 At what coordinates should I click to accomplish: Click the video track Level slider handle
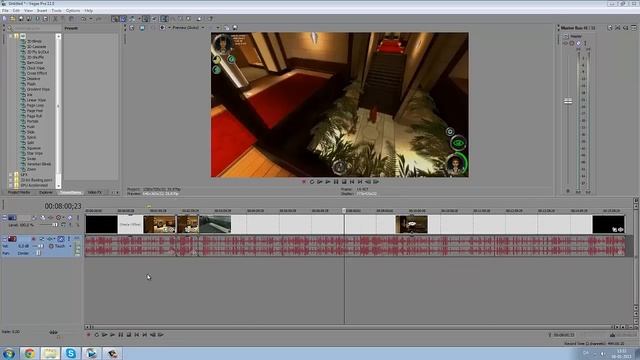click(55, 225)
